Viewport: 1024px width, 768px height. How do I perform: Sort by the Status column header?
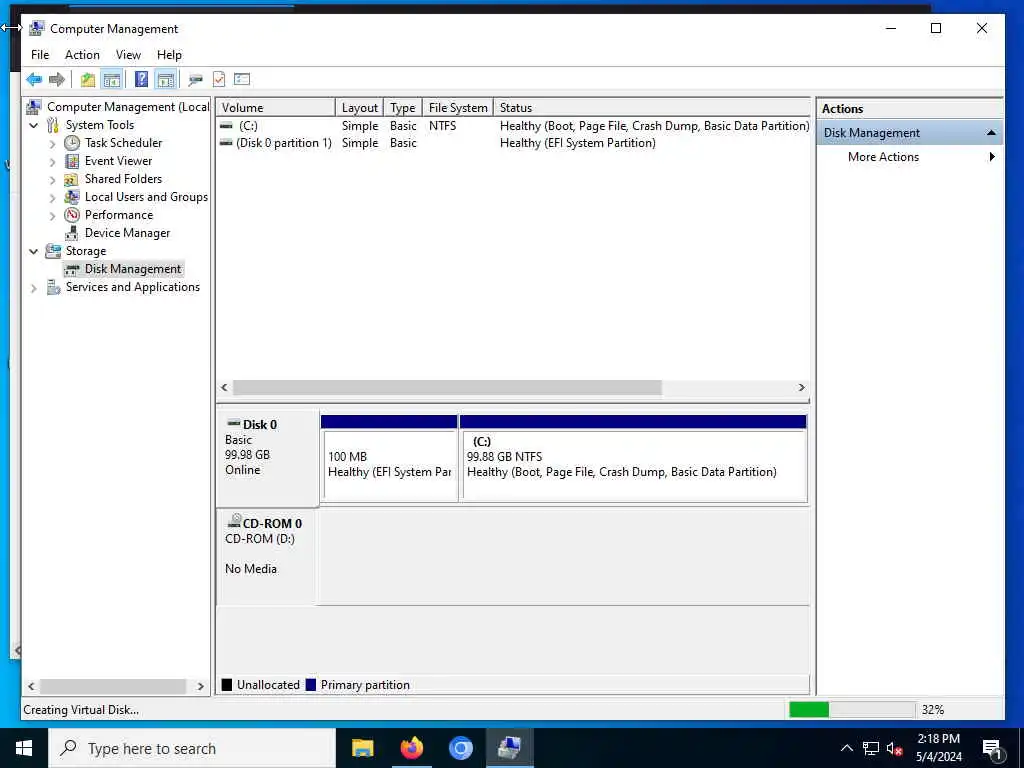point(652,108)
